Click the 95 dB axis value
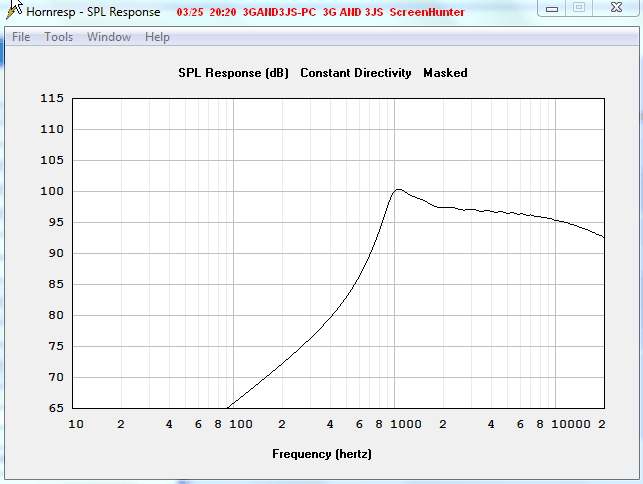This screenshot has height=484, width=643. click(x=56, y=222)
